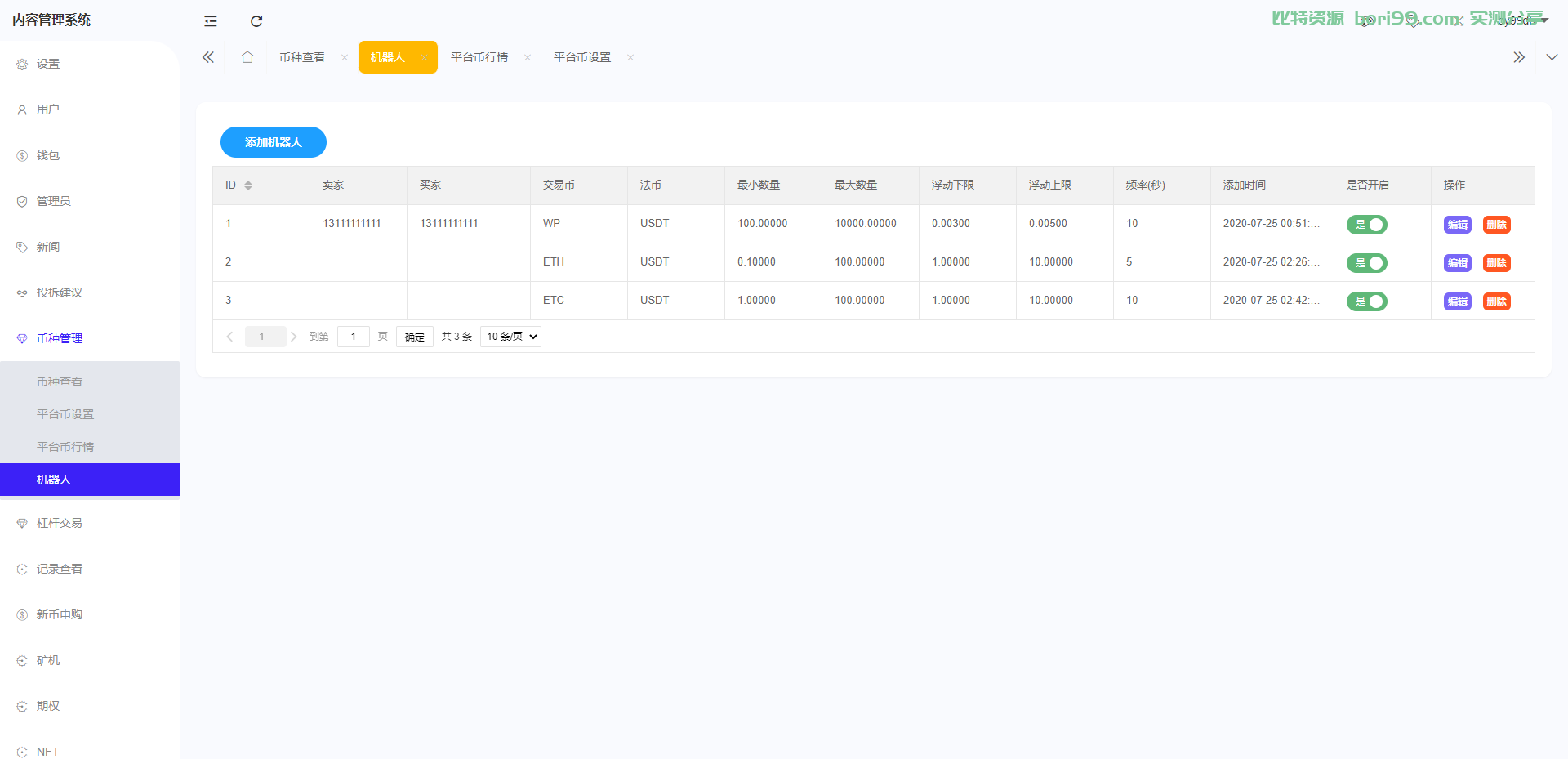Open 平台币设置 in the sidebar submenu
The width and height of the screenshot is (1568, 759).
[90, 414]
